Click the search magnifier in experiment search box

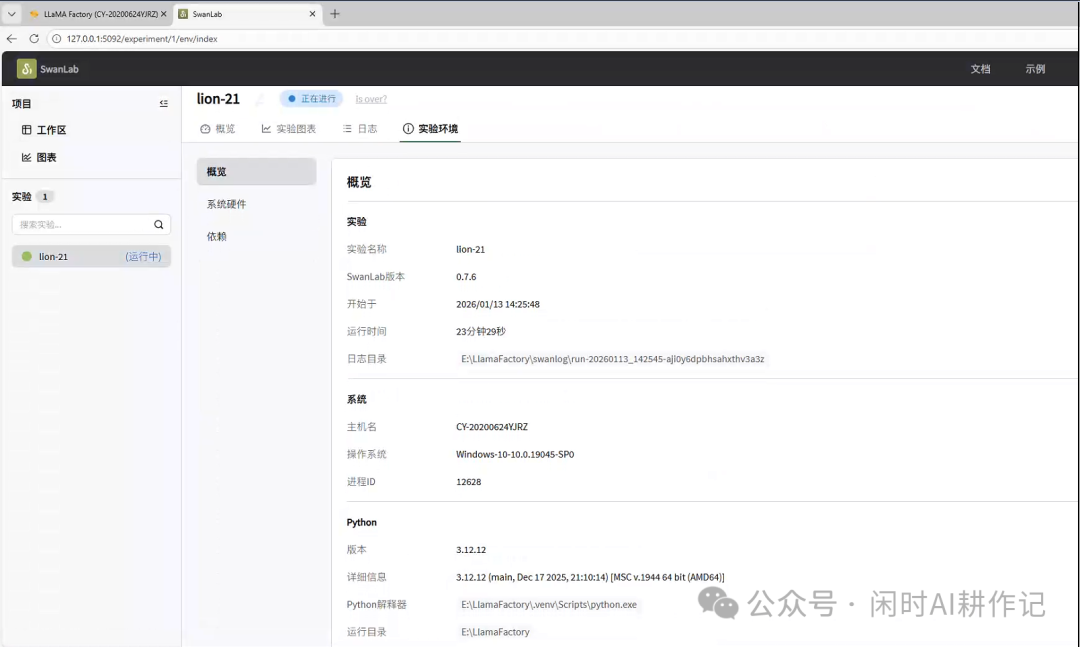158,224
